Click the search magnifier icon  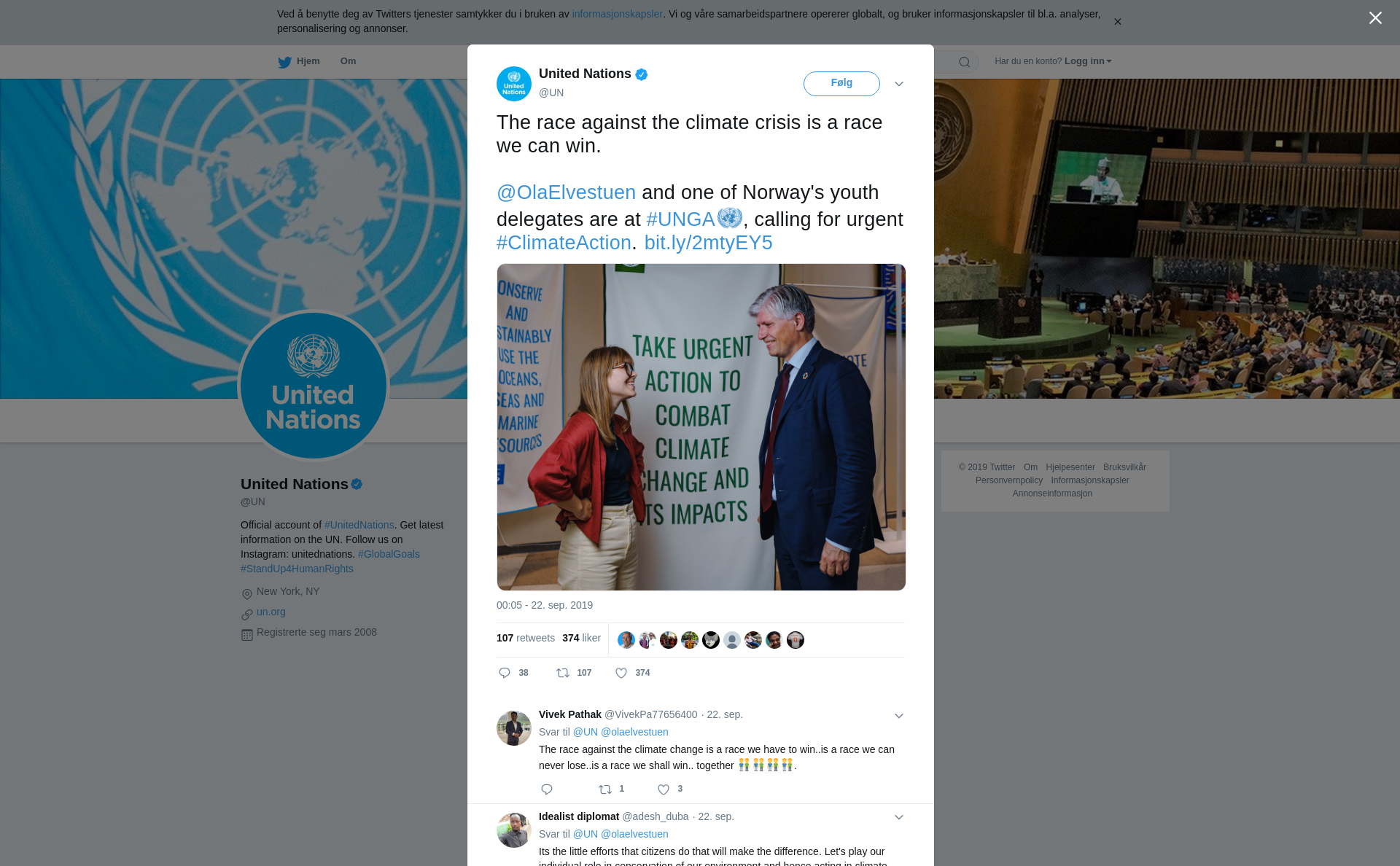click(x=965, y=62)
